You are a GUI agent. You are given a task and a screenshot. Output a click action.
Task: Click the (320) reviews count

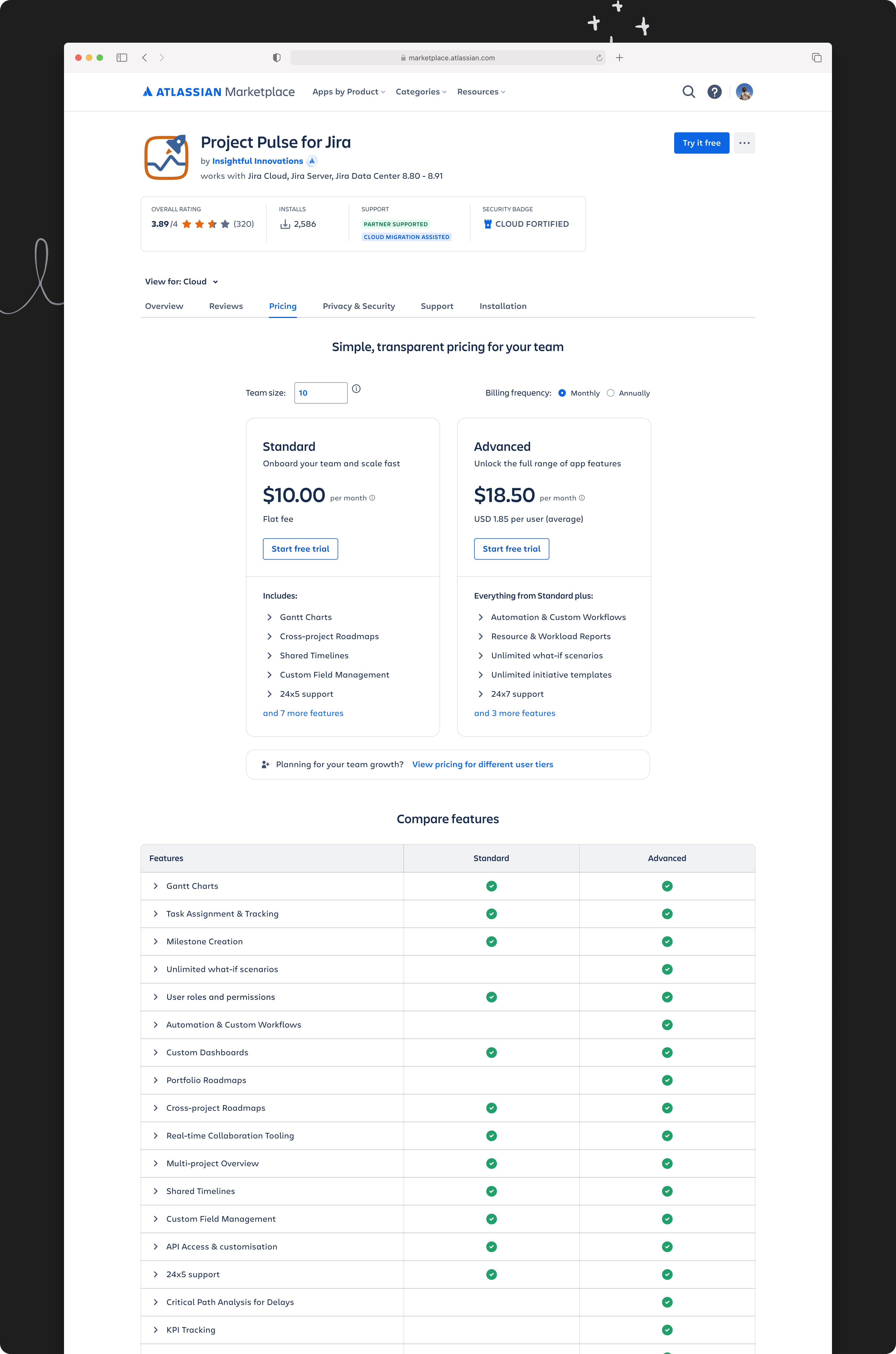pos(244,224)
